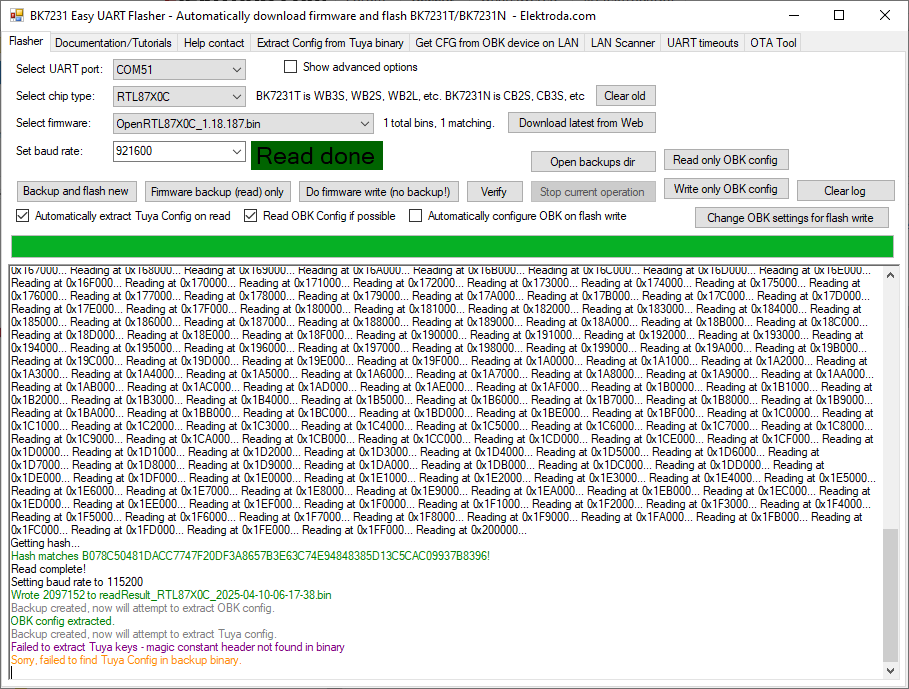909x689 pixels.
Task: Maximize the flasher window
Action: click(839, 16)
